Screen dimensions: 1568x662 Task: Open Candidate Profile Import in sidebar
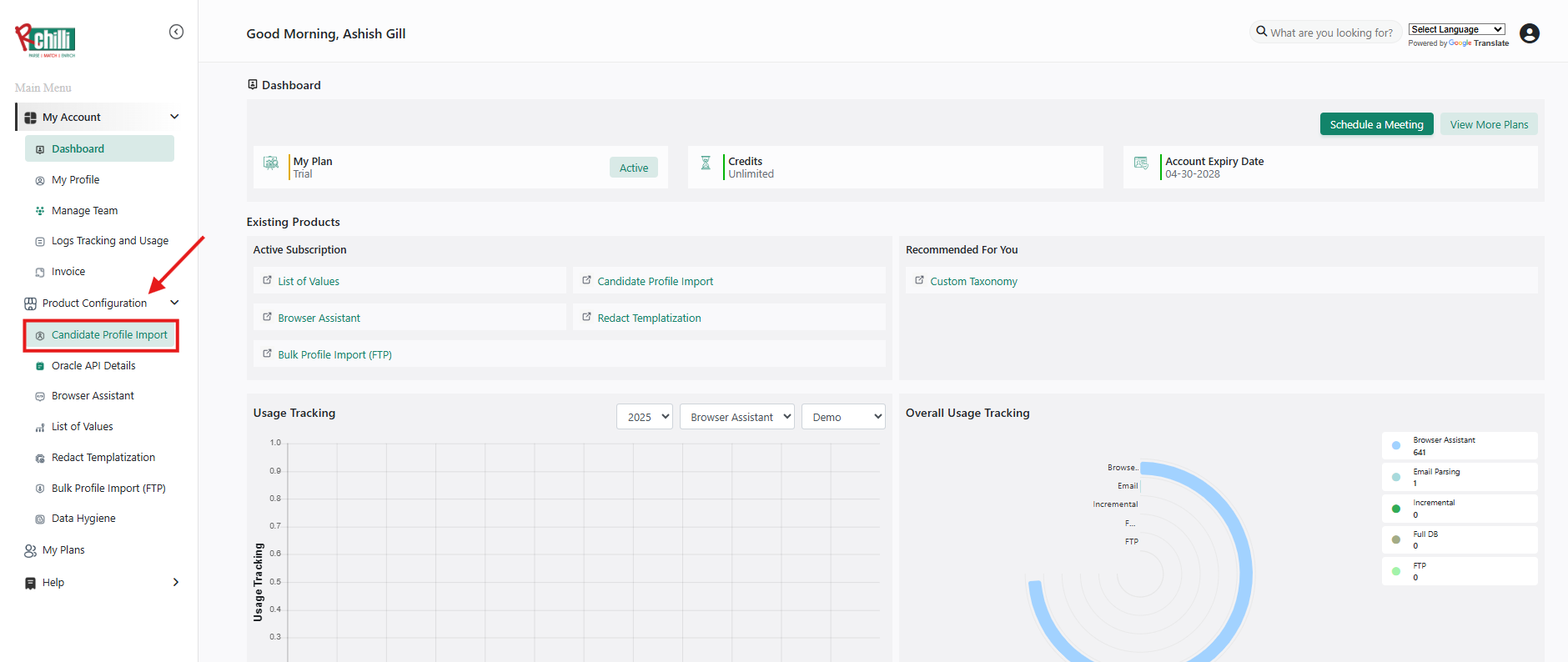pos(109,335)
